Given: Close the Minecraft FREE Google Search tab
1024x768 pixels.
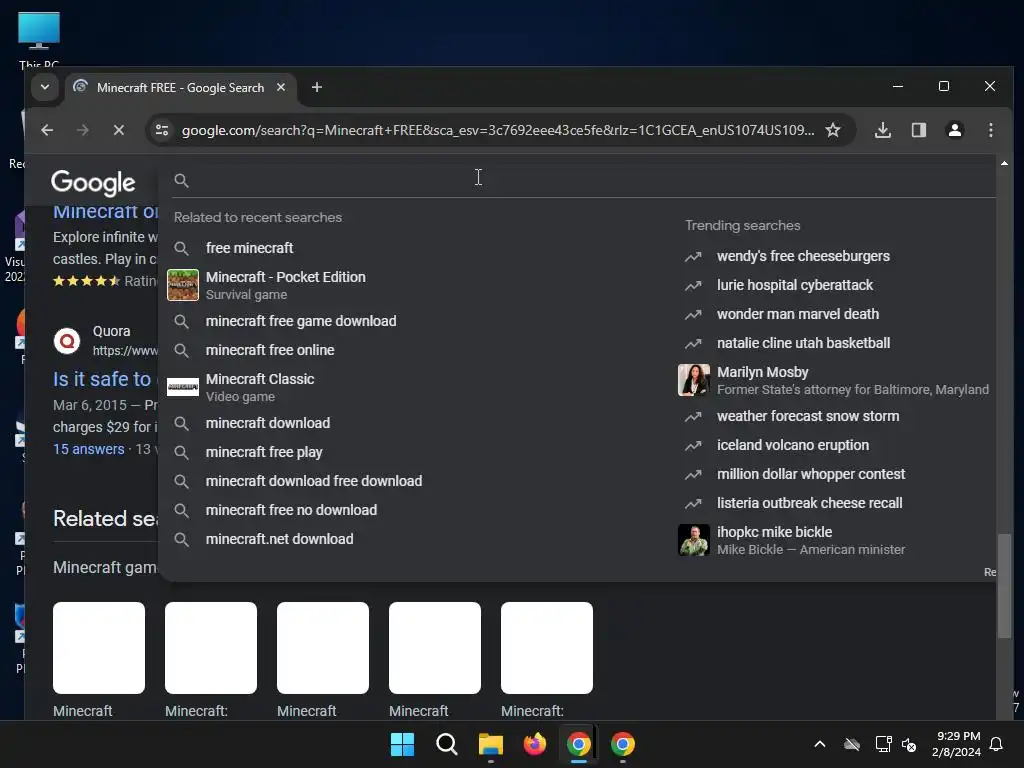Looking at the screenshot, I should pos(281,87).
